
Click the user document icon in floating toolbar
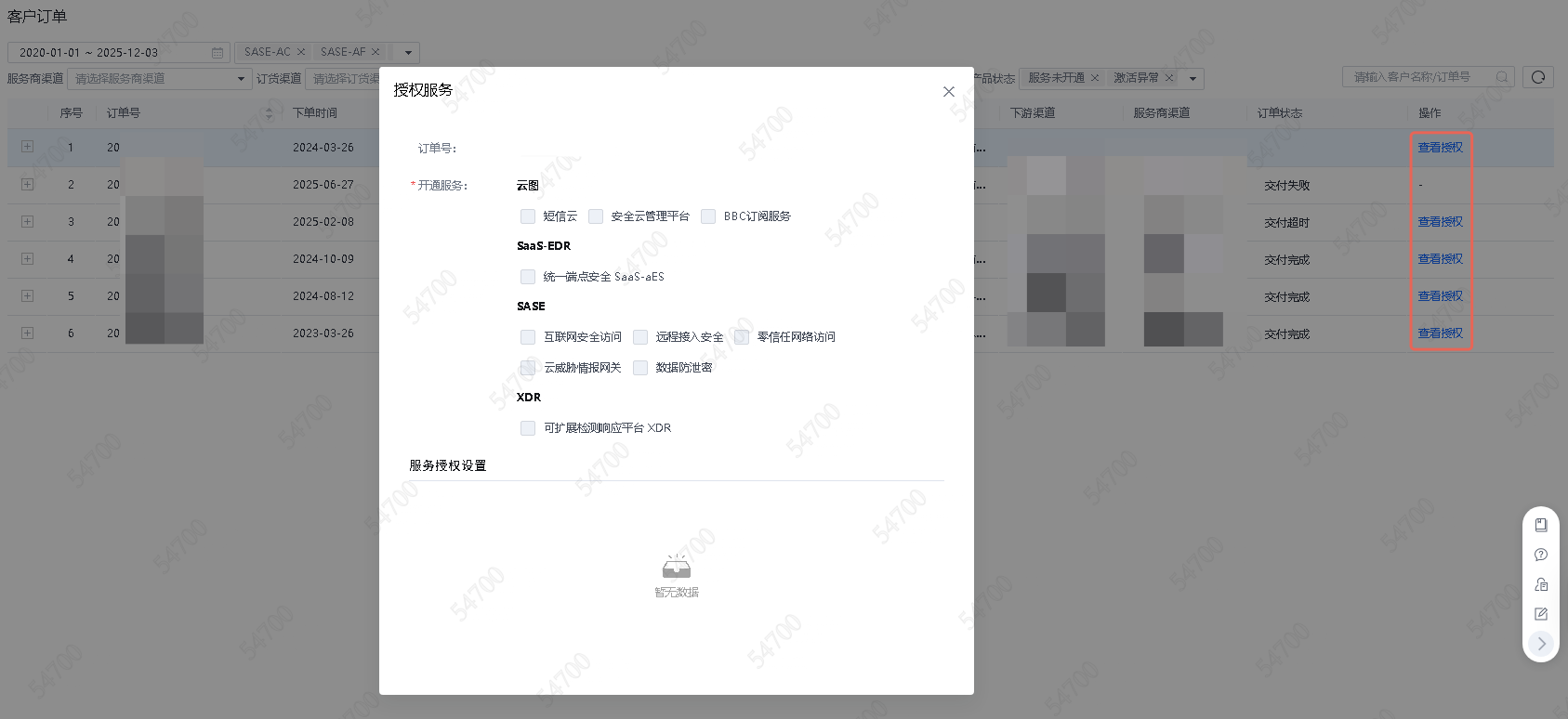pos(1541,584)
